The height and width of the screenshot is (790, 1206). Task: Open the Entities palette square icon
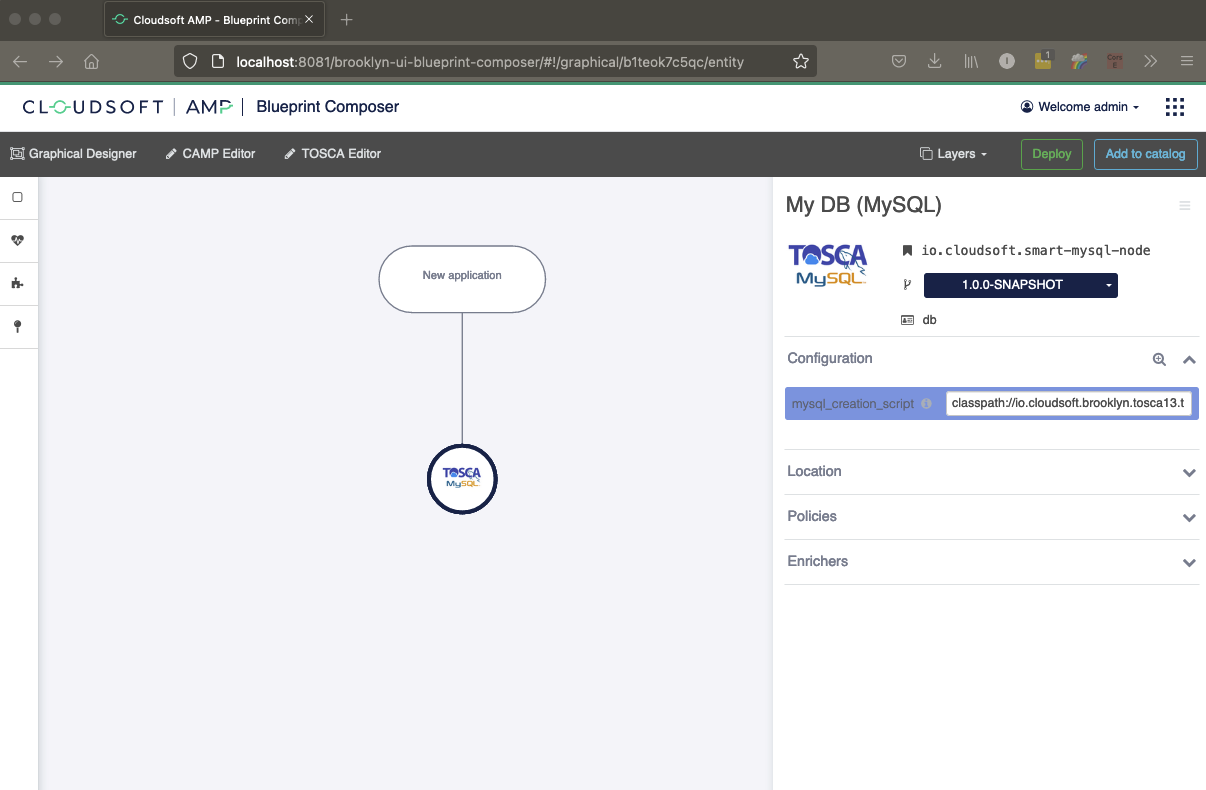tap(17, 197)
